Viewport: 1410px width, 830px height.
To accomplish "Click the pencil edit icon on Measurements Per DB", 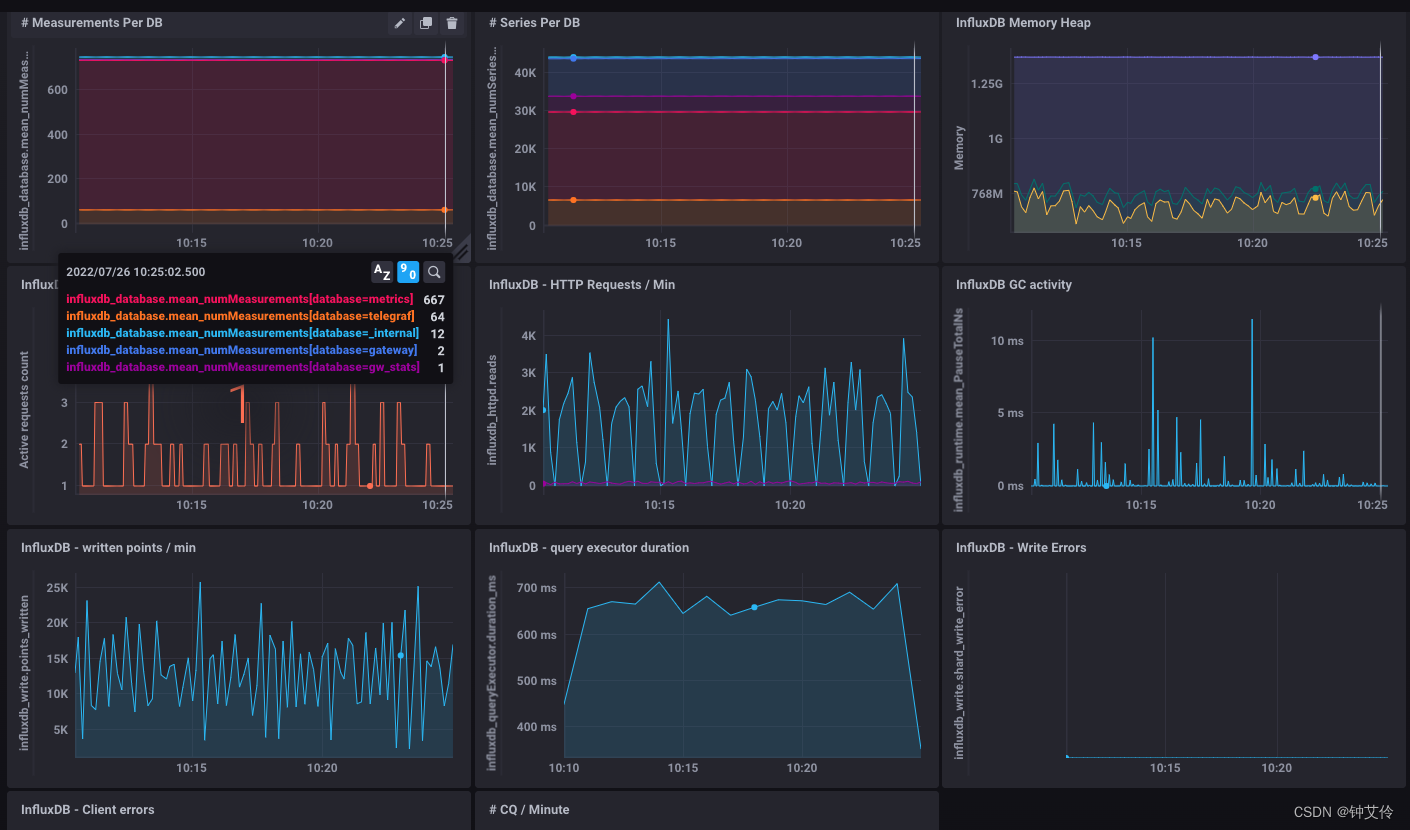I will click(400, 23).
